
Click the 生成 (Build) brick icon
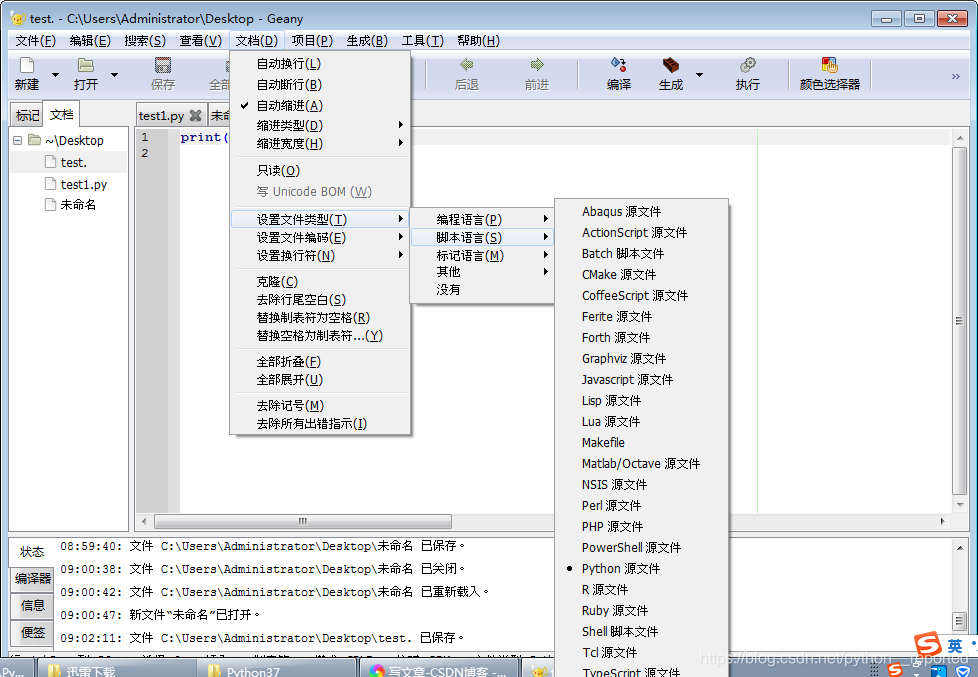point(671,65)
